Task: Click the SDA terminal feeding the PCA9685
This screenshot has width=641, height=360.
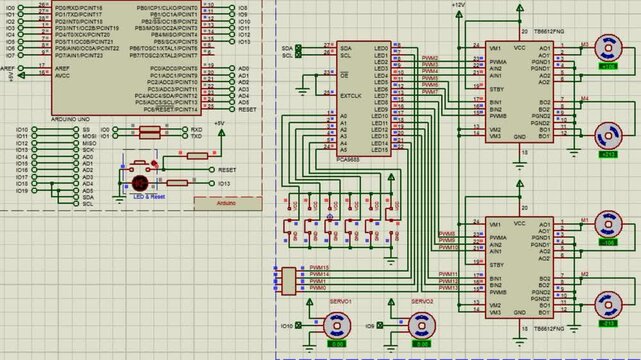Action: (298, 48)
